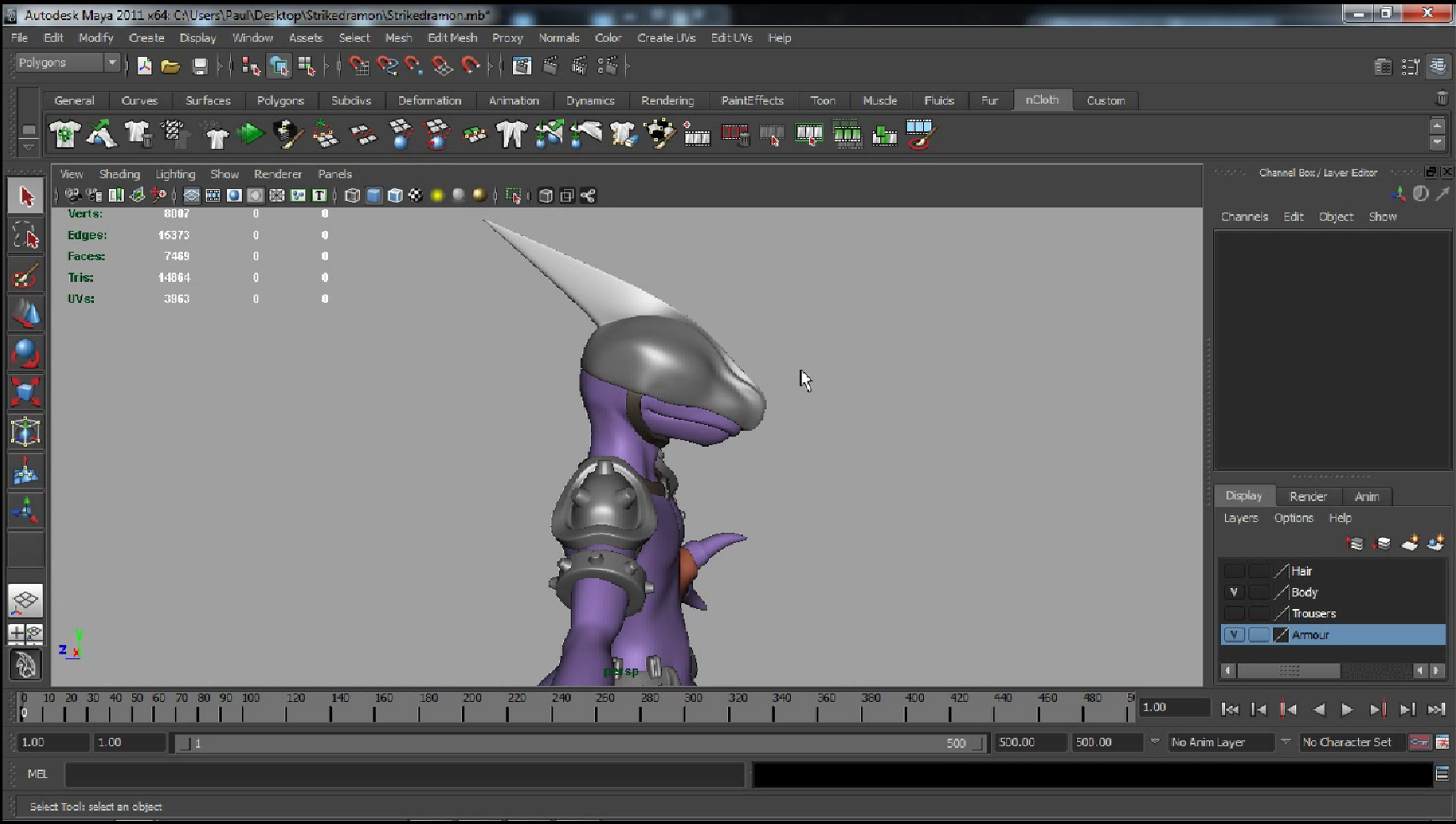Toggle visibility of the Hair layer

point(1233,571)
